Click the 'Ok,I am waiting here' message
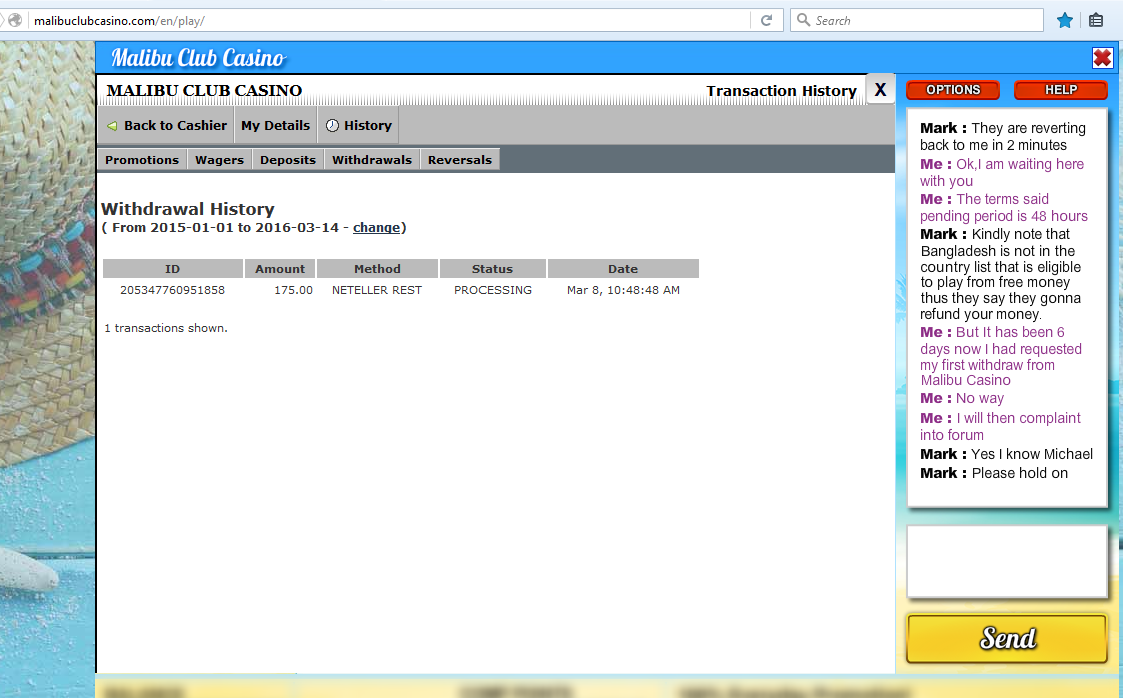 tap(1002, 173)
